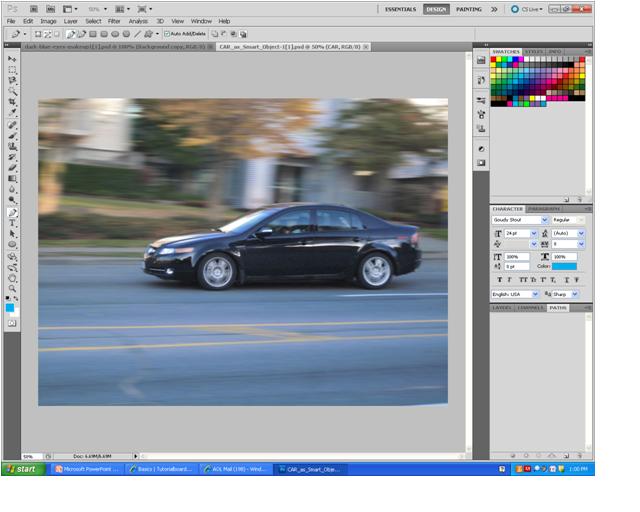Toggle the Auto Add/Delete checkbox
This screenshot has height=512, width=640.
tap(167, 34)
